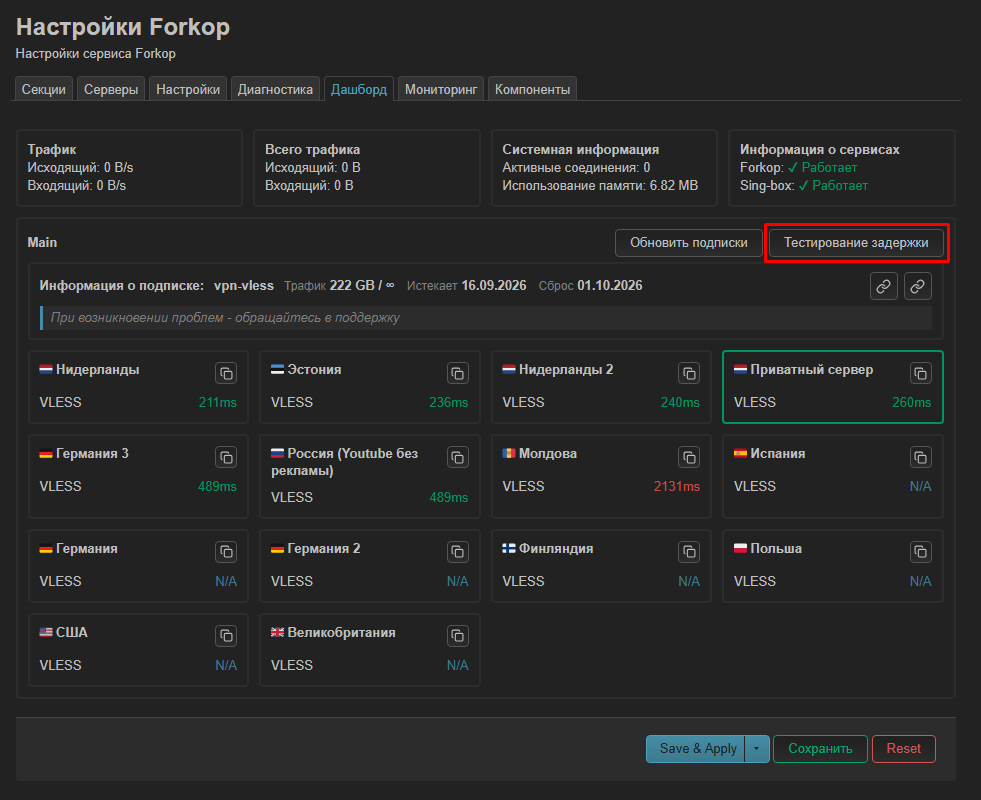The width and height of the screenshot is (981, 800).
Task: Click the first subscription link icon
Action: 883,286
